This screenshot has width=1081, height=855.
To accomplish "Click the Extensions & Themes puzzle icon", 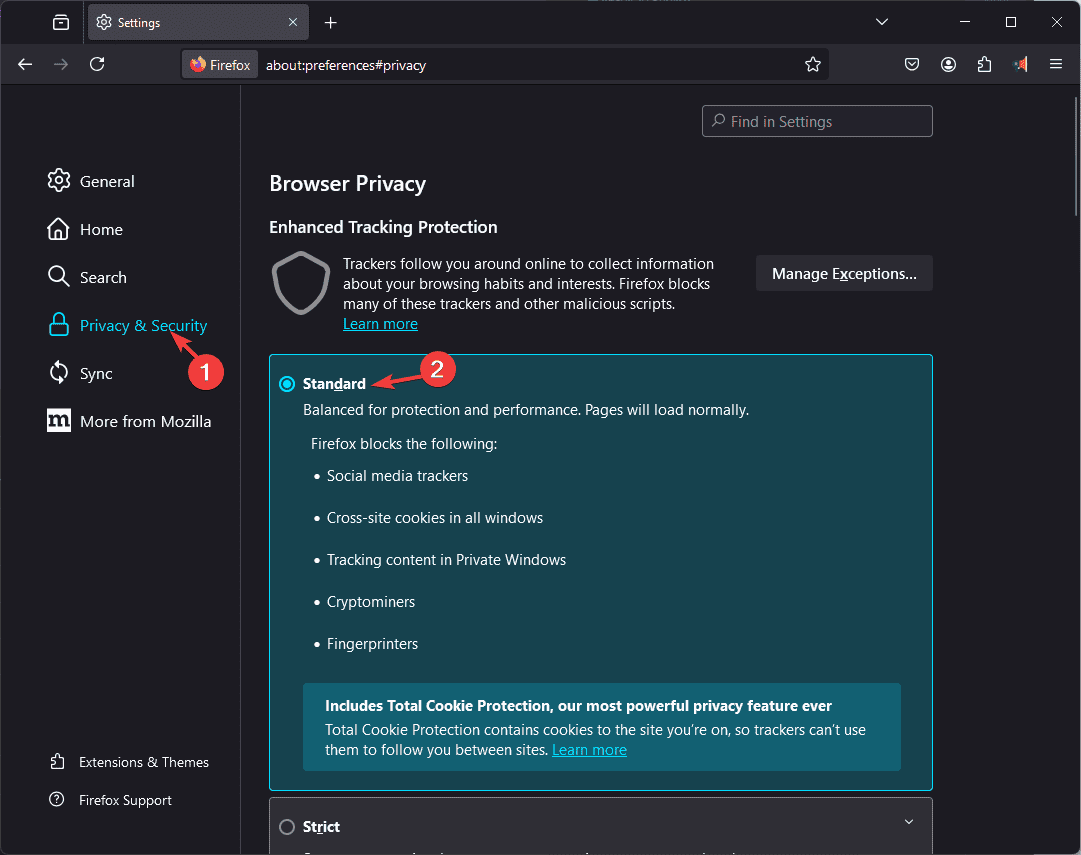I will (x=57, y=761).
